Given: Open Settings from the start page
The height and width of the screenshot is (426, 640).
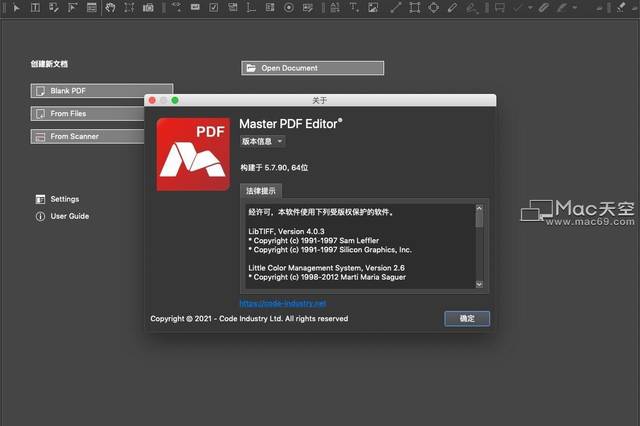Looking at the screenshot, I should pyautogui.click(x=58, y=199).
